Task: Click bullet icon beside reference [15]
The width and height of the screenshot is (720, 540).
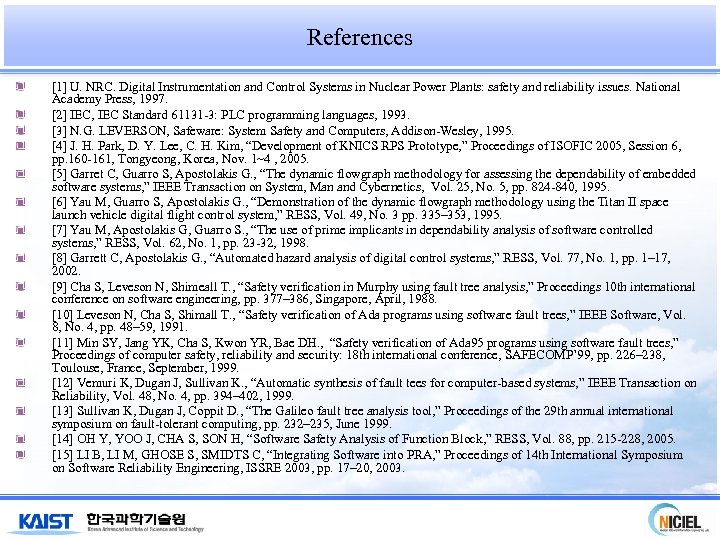Action: tap(20, 455)
